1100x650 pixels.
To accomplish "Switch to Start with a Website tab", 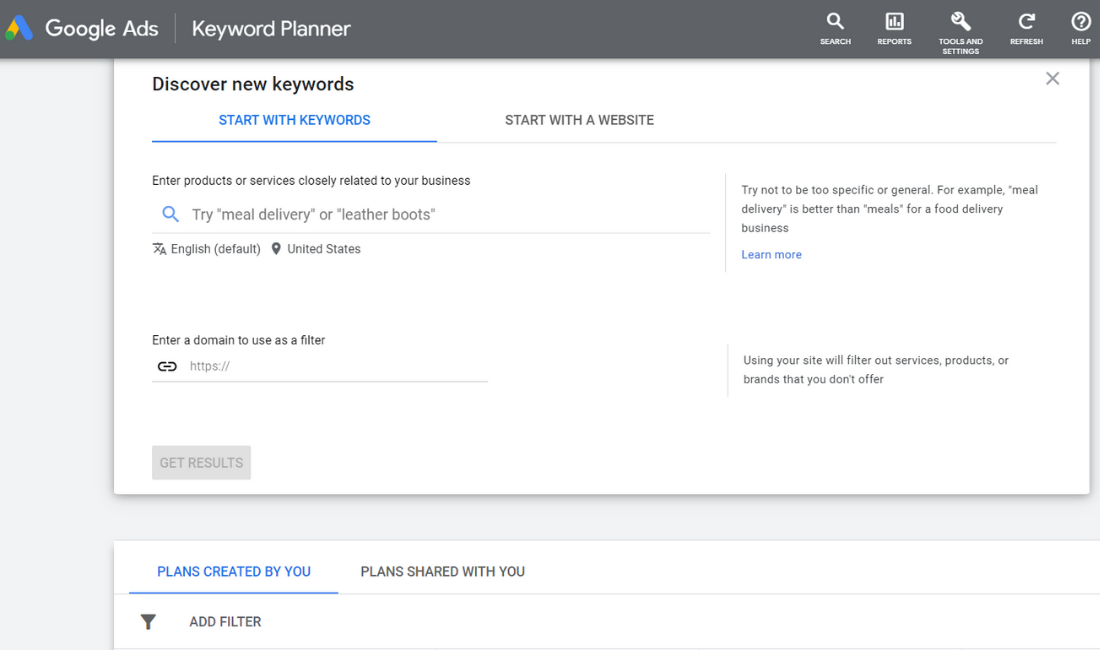I will click(x=579, y=120).
